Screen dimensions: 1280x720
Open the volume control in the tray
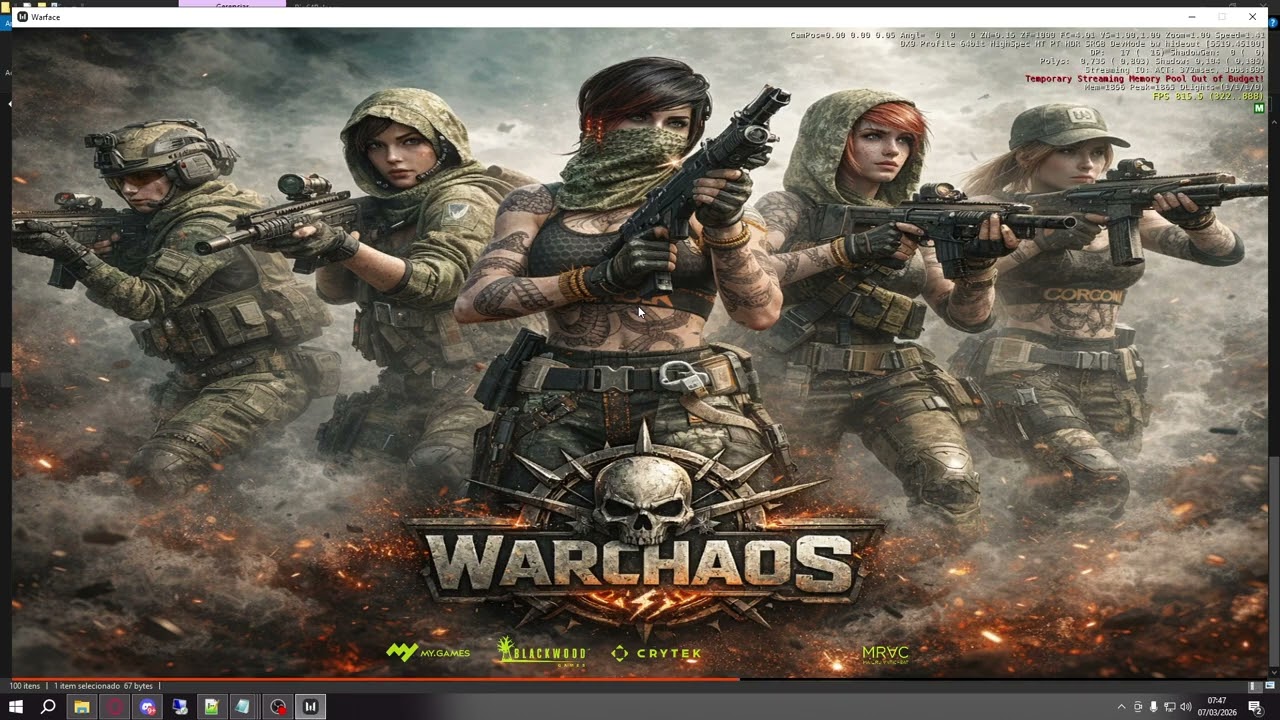point(1186,707)
